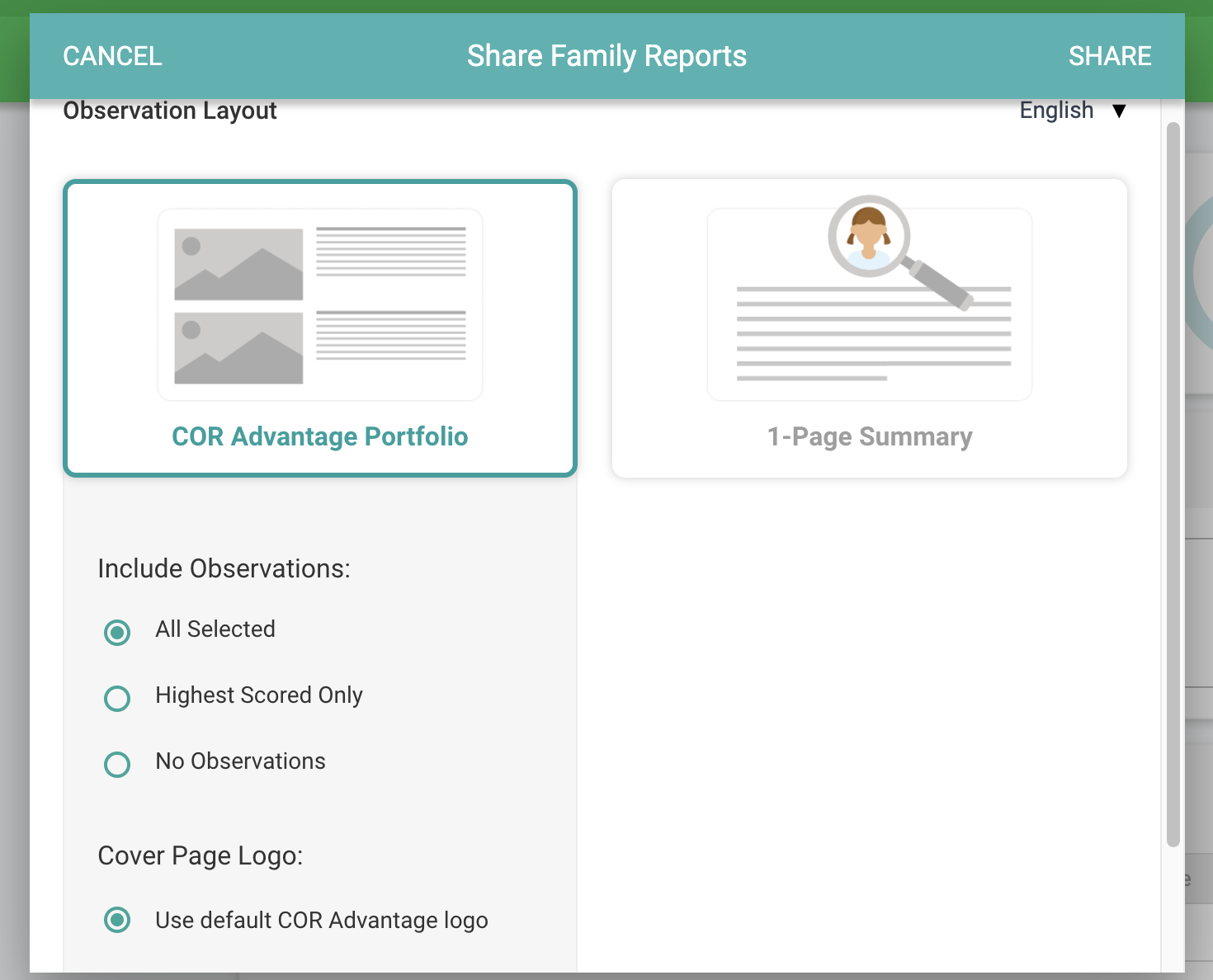Click the Include Observations label
1213x980 pixels.
224,568
